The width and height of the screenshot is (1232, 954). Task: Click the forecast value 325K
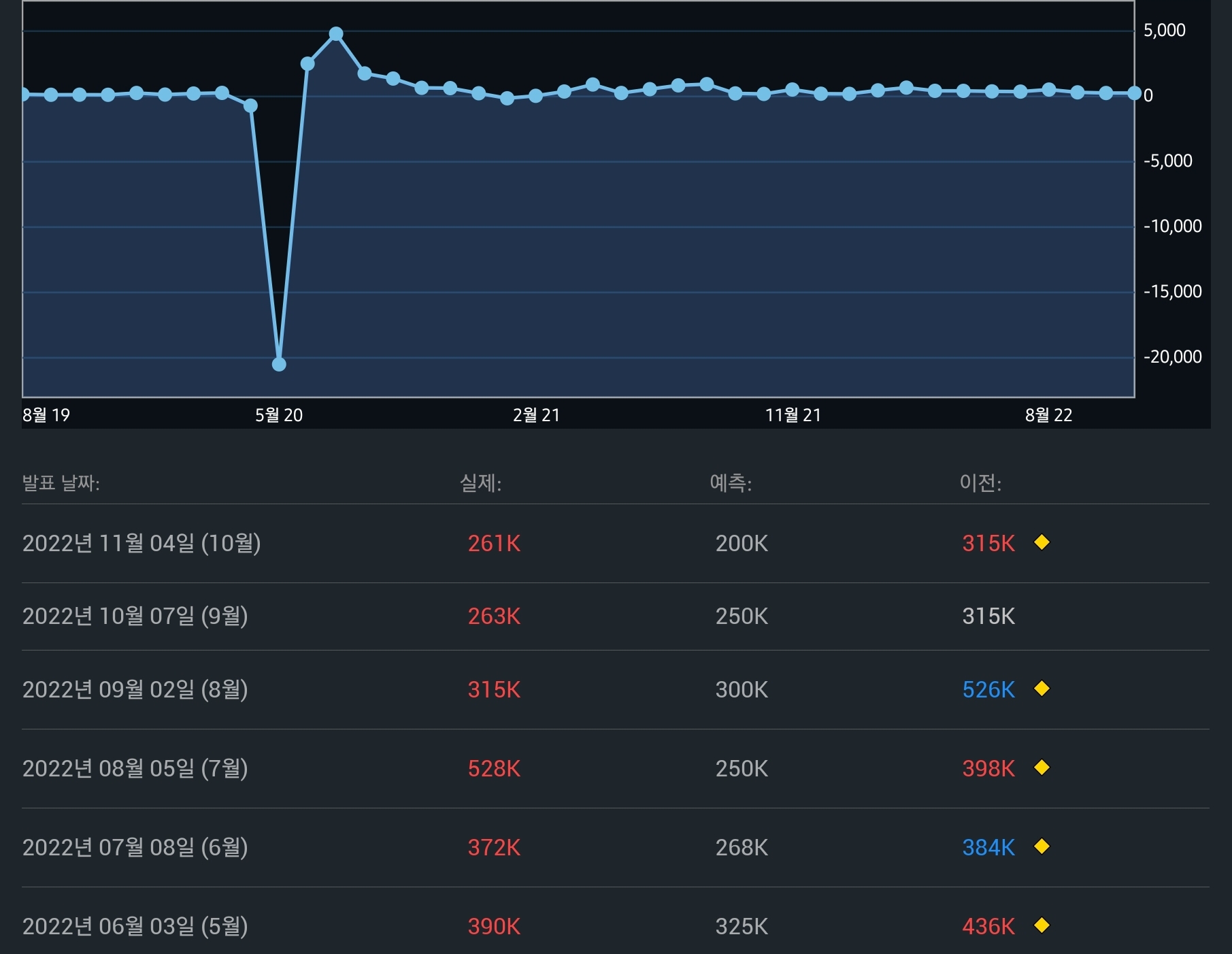coord(742,927)
